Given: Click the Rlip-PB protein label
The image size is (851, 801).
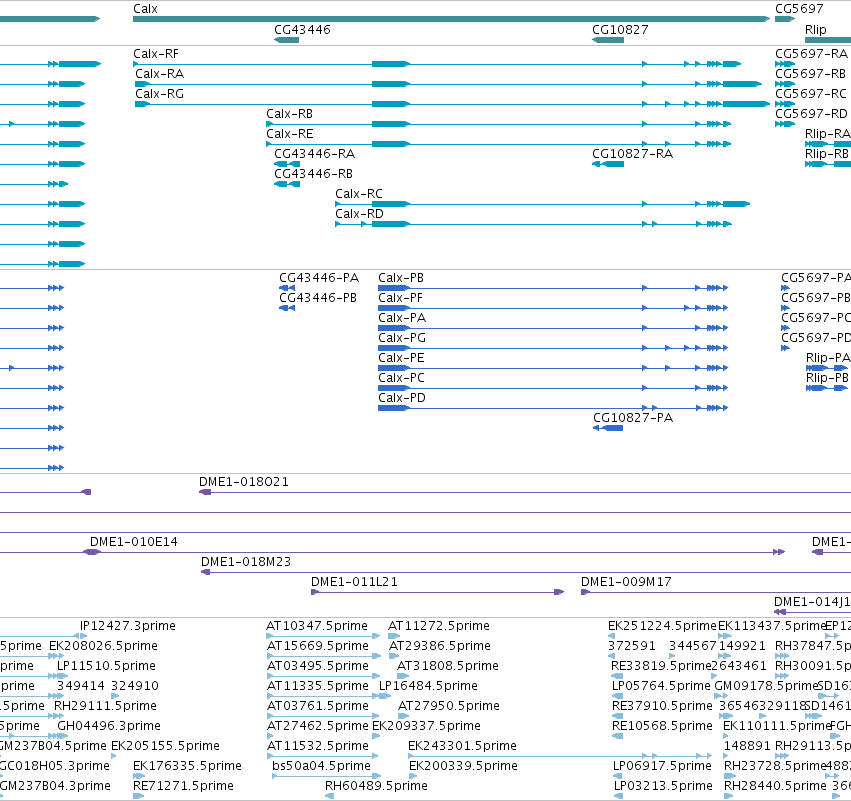Looking at the screenshot, I should 827,378.
